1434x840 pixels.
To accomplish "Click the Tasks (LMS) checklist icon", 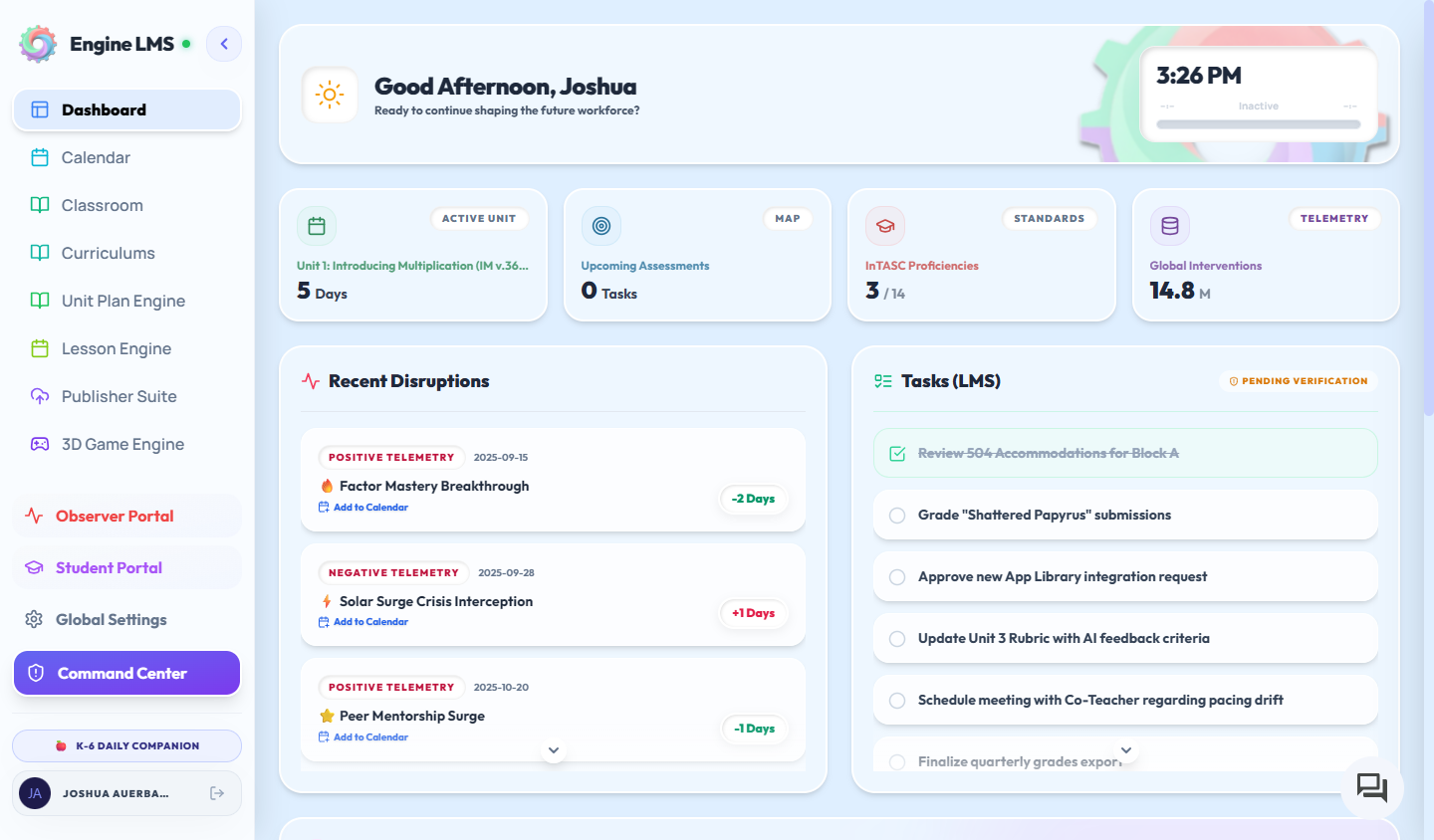I will tap(883, 381).
